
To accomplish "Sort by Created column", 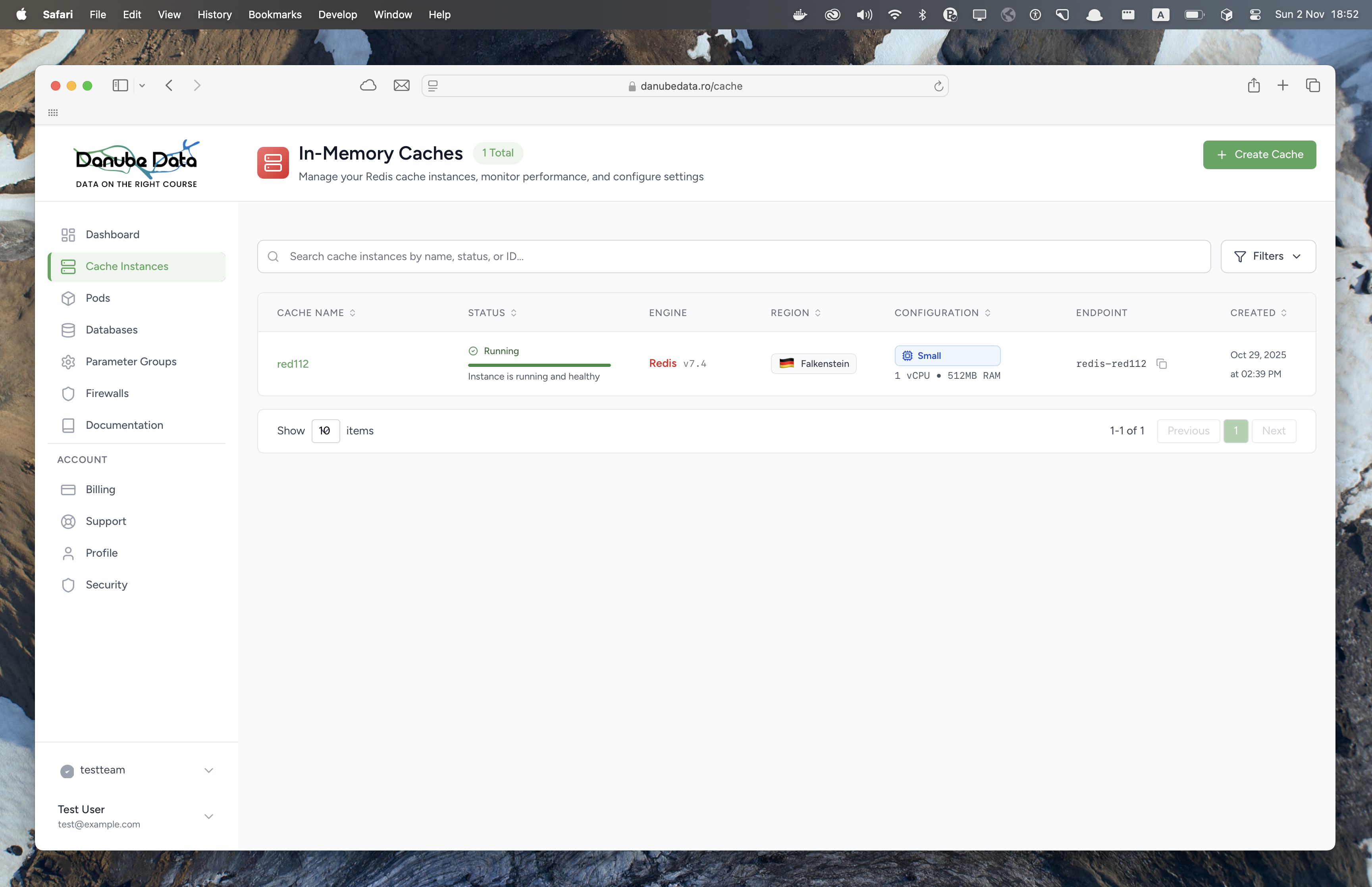I will click(x=1285, y=313).
